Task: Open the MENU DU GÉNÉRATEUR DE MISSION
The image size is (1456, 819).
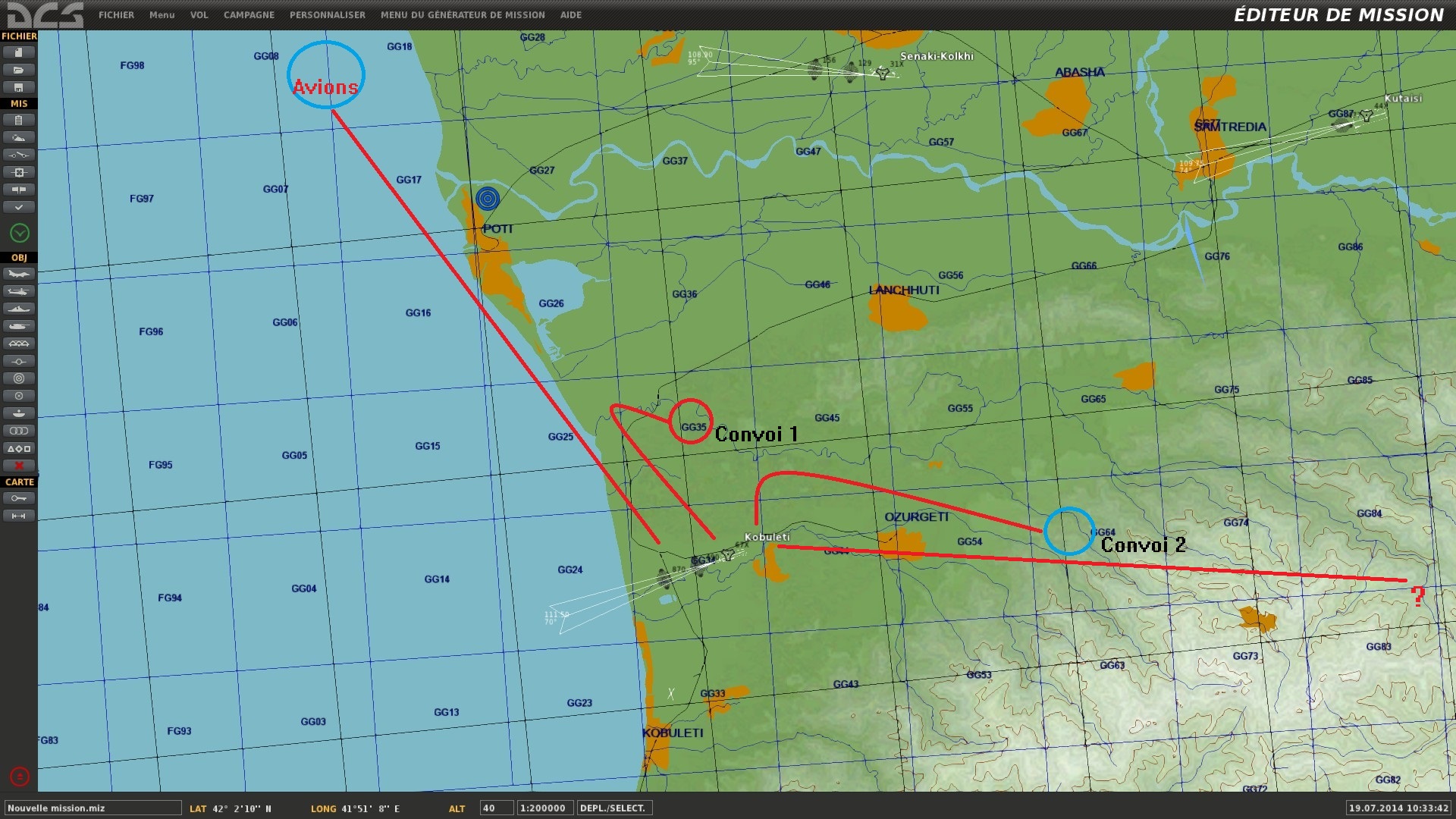Action: (x=463, y=14)
